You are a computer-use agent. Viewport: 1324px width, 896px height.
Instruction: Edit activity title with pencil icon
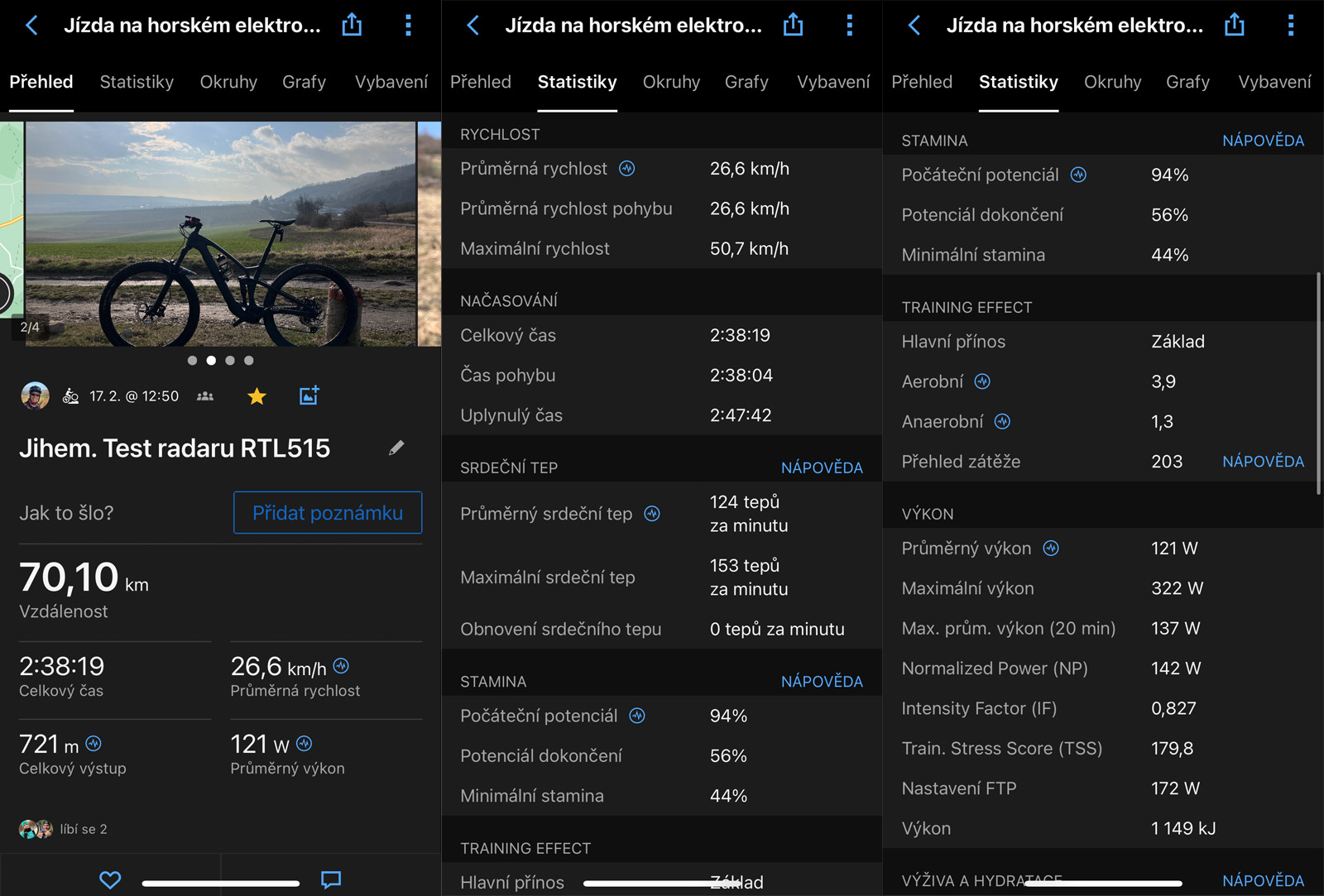[x=396, y=448]
